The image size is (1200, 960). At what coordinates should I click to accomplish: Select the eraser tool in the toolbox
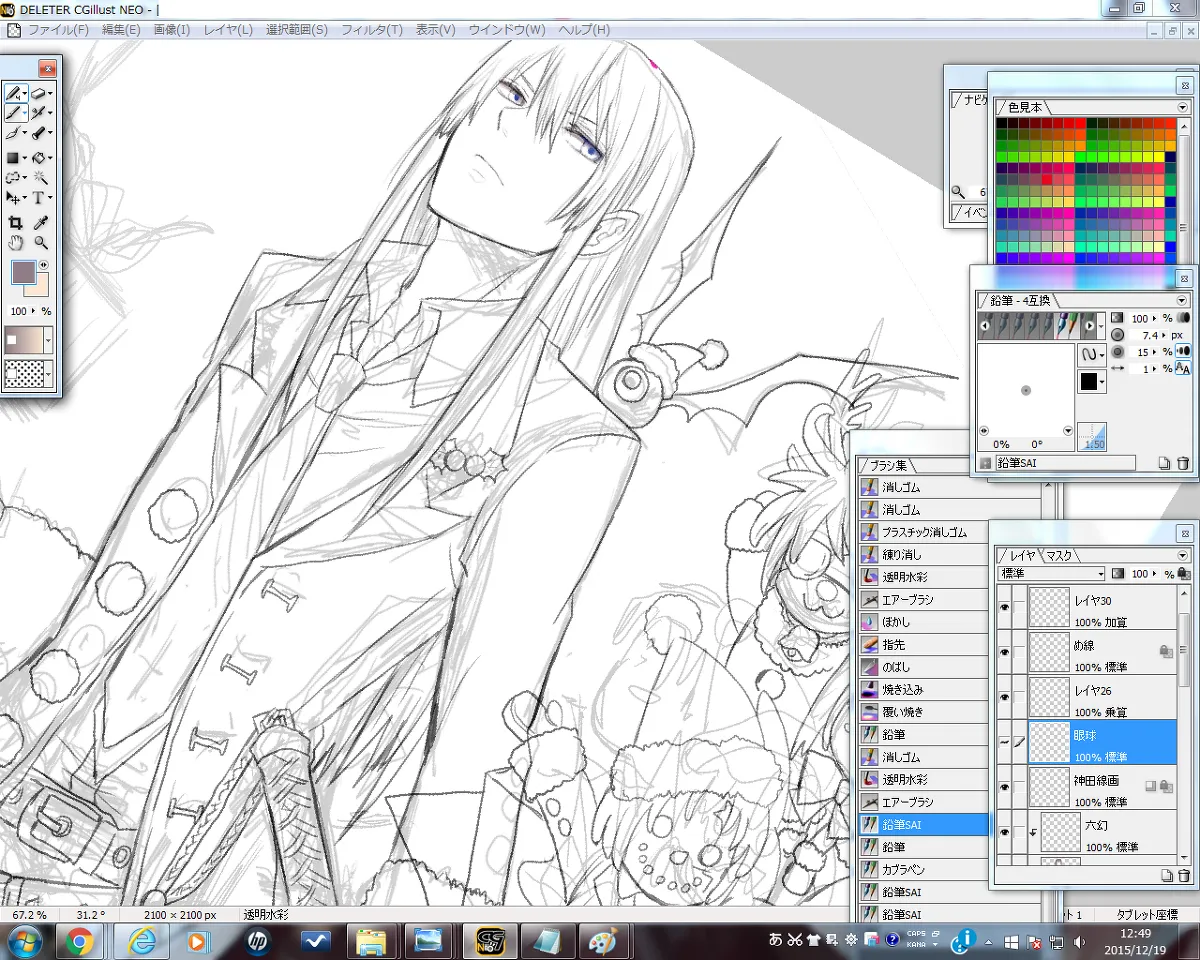click(39, 93)
